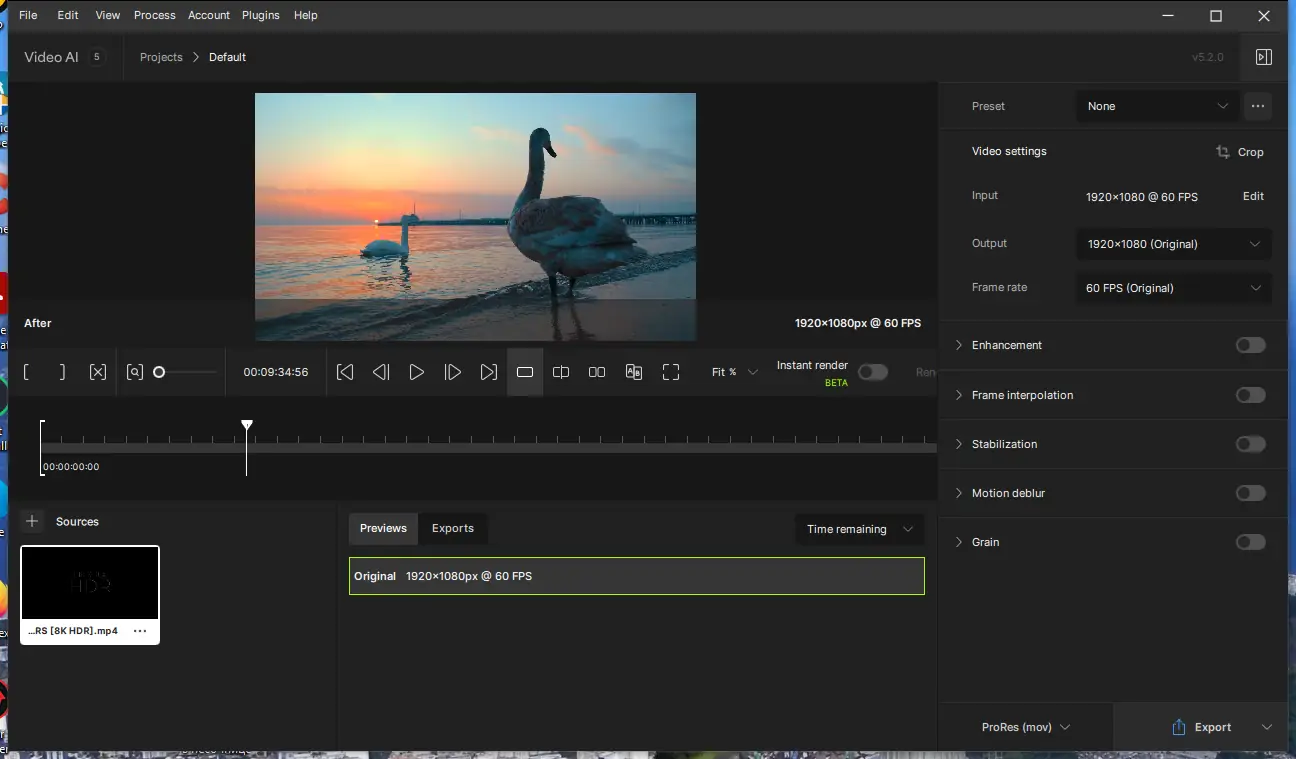Select side-by-side view mode
Screen dimensions: 1296x759
coord(597,372)
